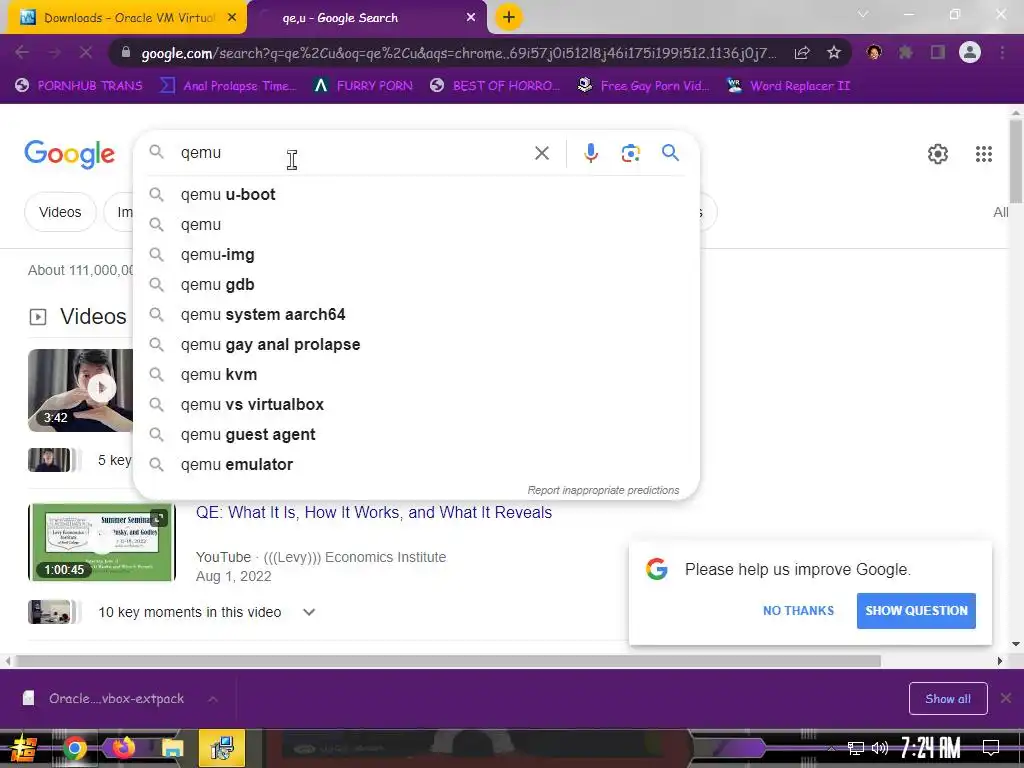
Task: Click Report inappropriate predictions link
Action: click(x=603, y=490)
